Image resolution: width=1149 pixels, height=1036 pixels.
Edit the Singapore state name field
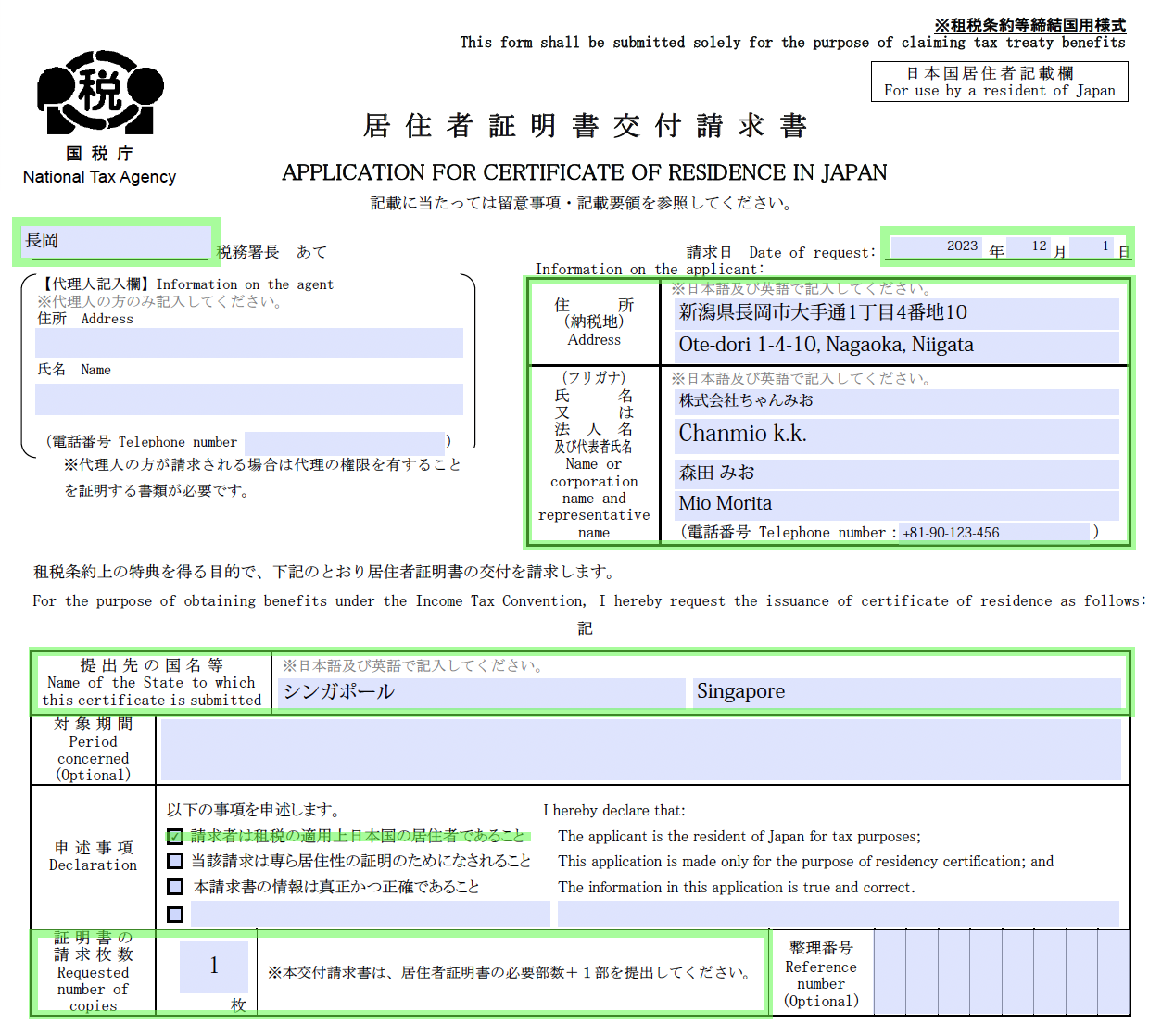[906, 692]
